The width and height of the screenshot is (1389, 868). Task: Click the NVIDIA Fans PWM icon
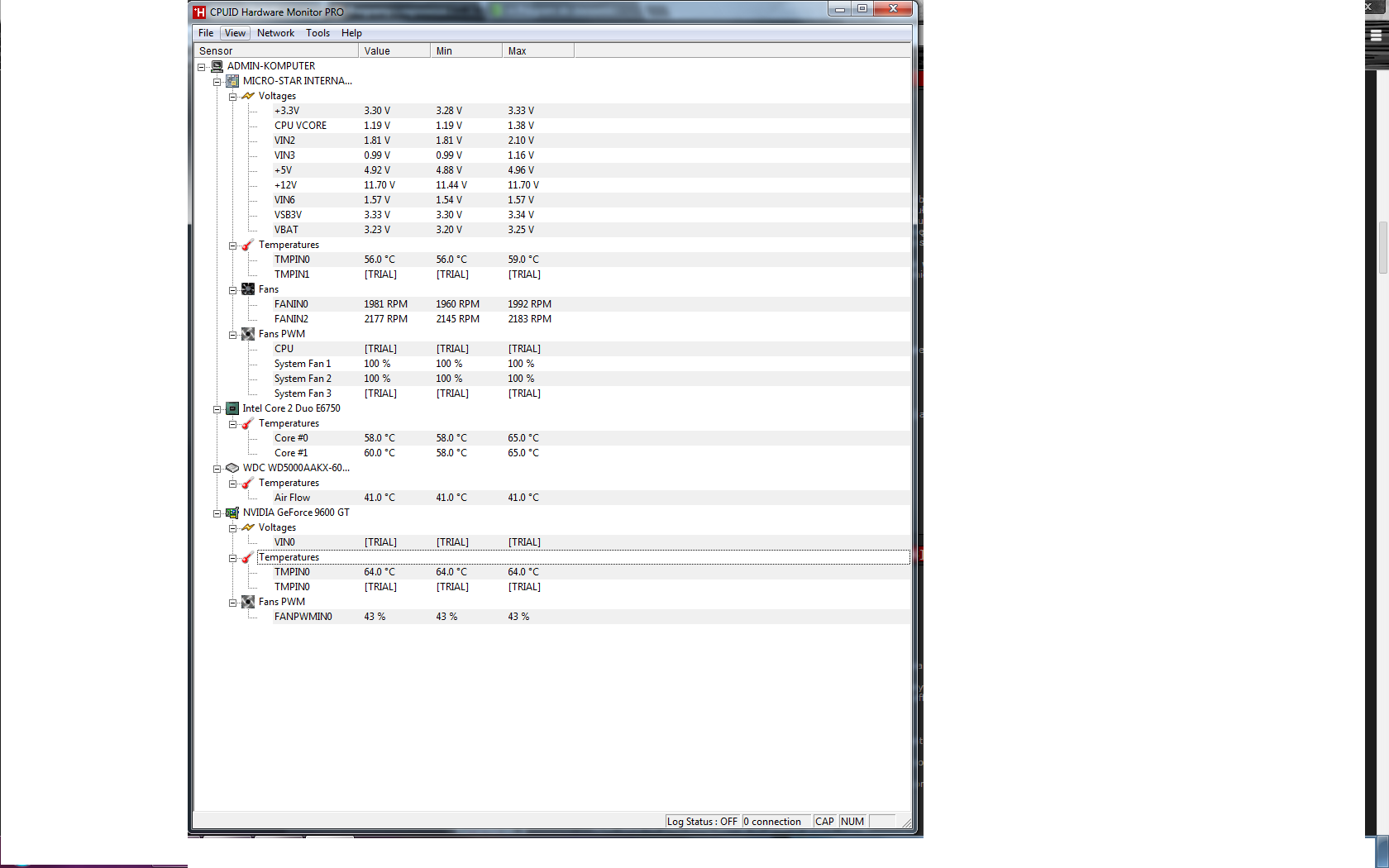248,602
